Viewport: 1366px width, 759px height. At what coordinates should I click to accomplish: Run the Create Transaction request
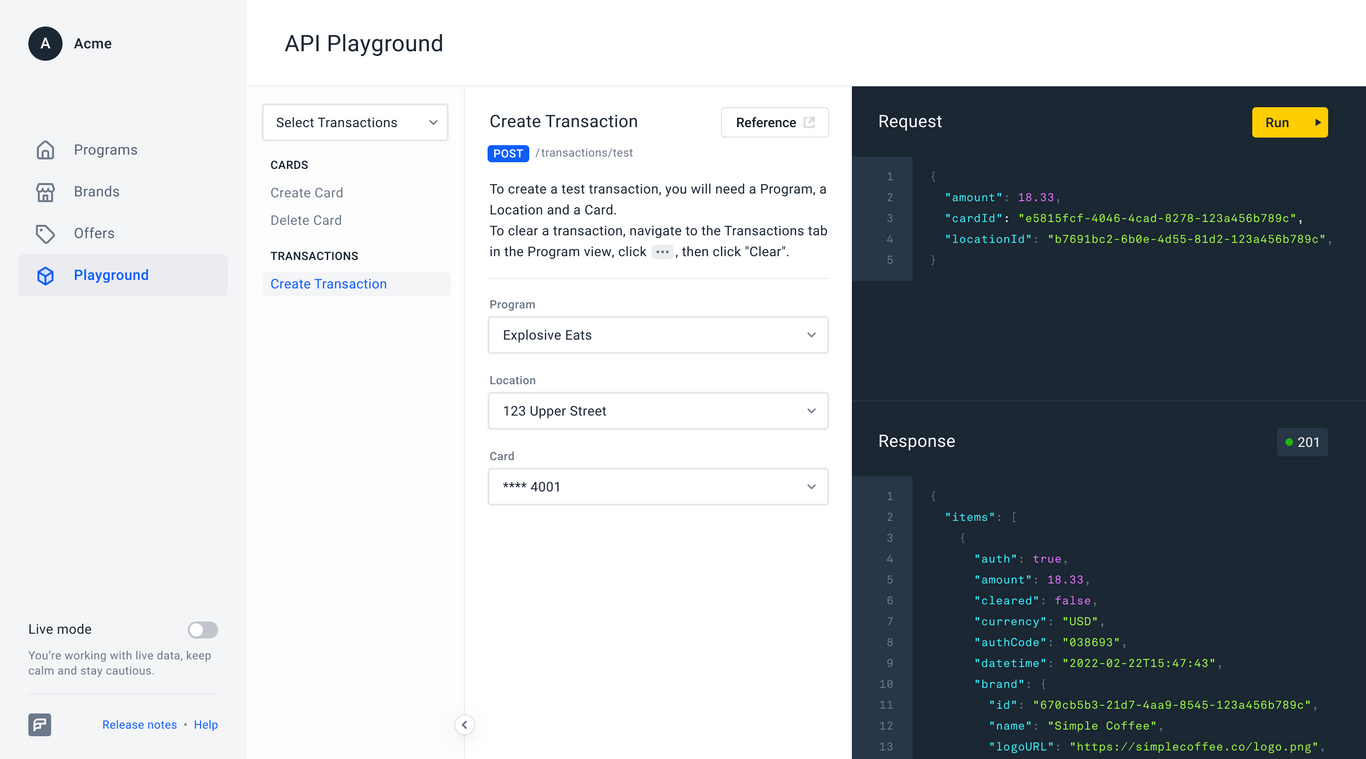click(x=1290, y=122)
